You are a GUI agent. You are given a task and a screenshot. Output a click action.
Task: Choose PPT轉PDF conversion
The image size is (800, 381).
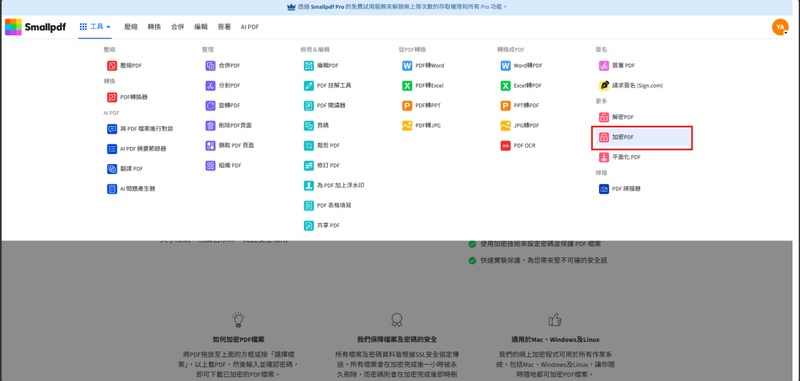pyautogui.click(x=520, y=106)
